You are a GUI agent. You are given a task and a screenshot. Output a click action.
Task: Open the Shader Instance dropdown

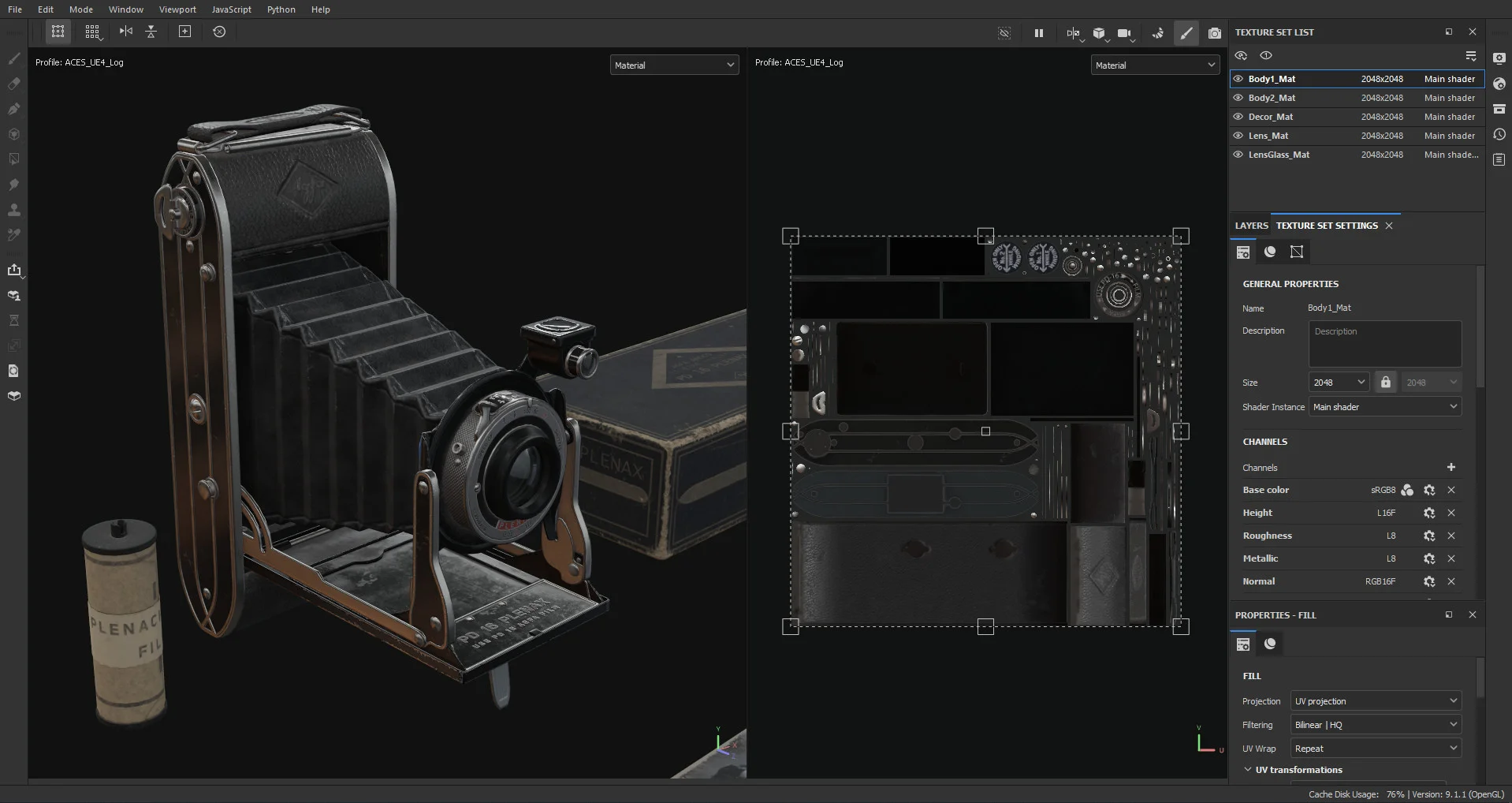click(1385, 406)
